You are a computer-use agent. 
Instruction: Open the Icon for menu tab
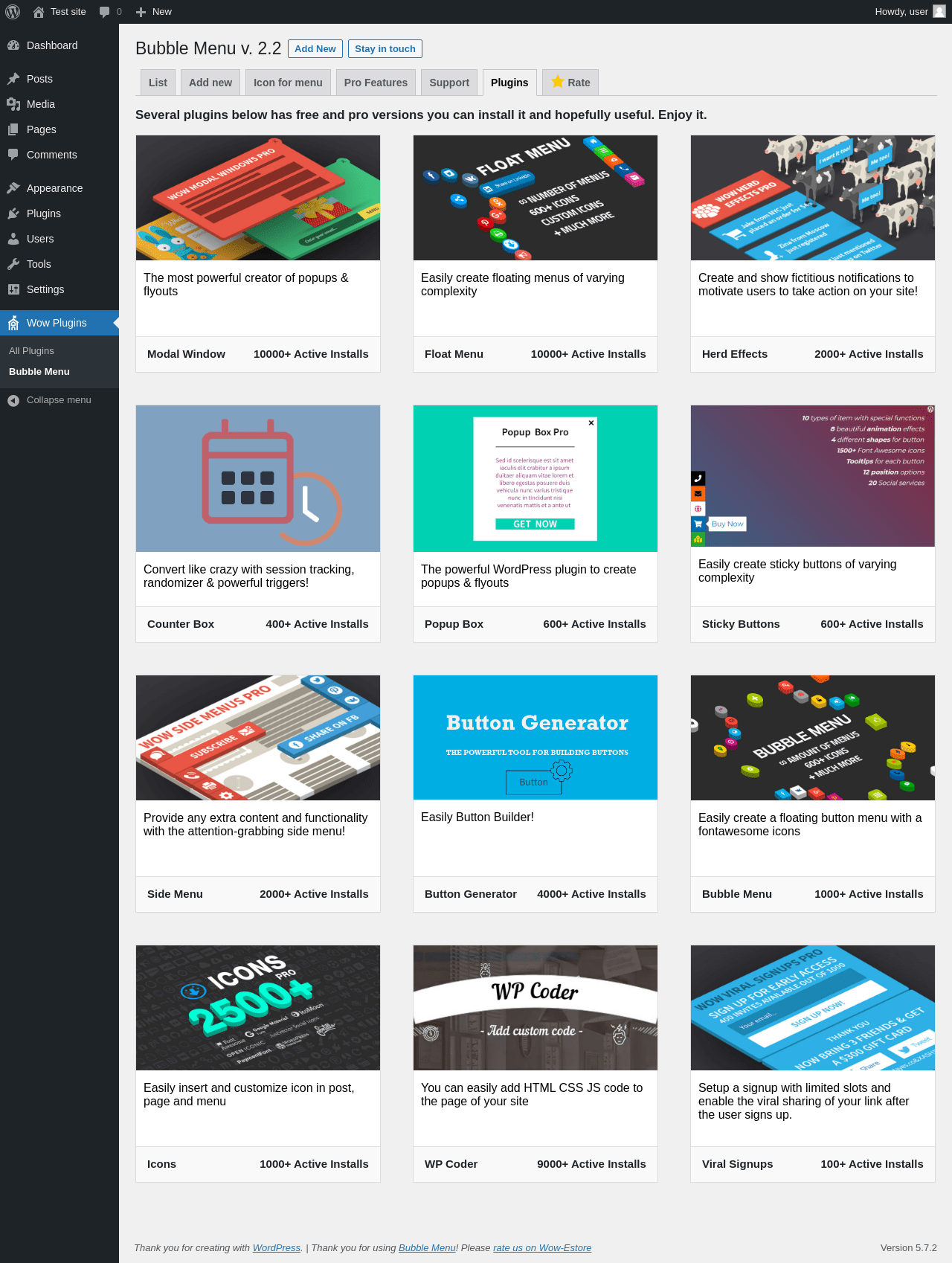[288, 83]
